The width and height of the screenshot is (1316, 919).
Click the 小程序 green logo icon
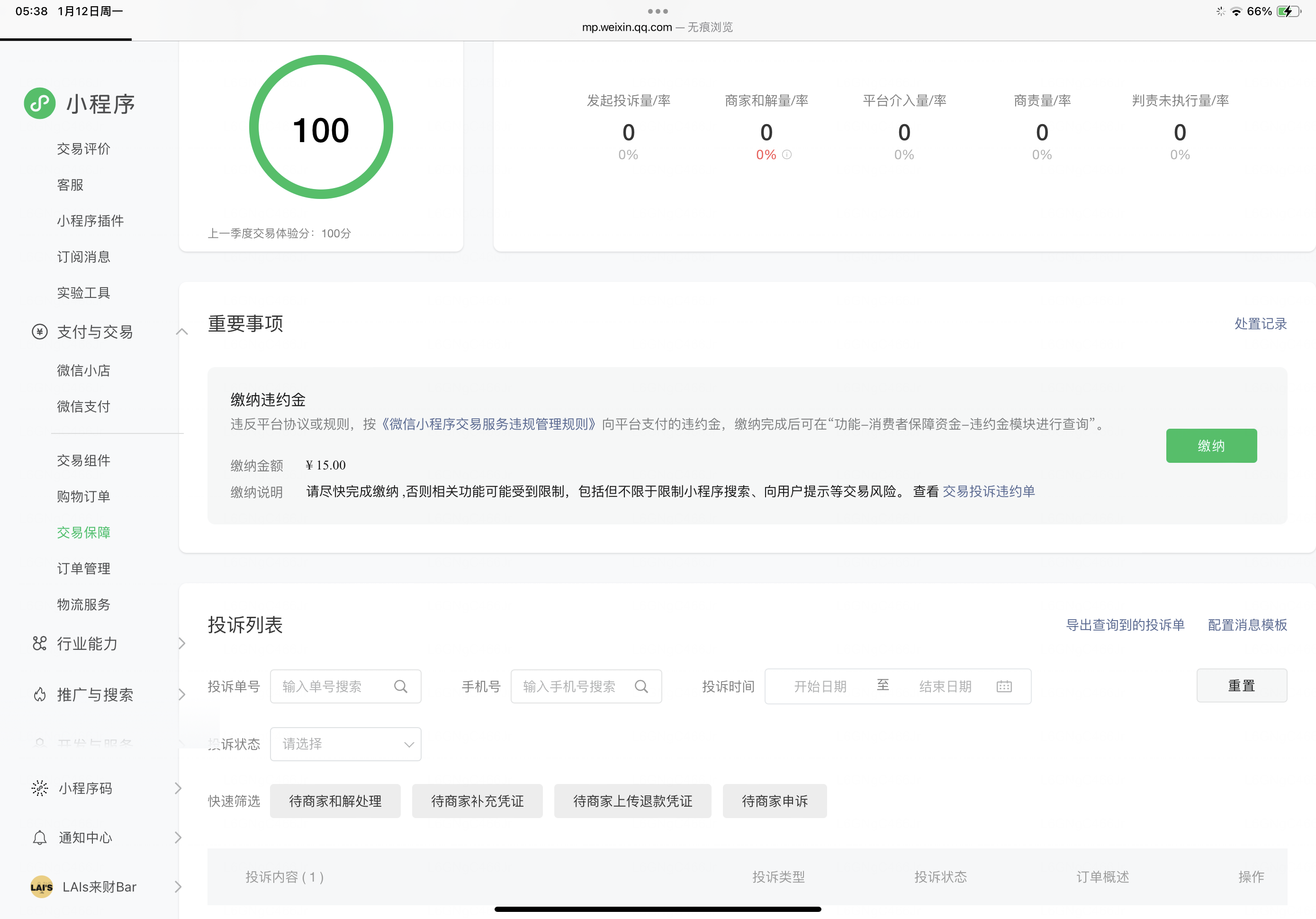39,103
